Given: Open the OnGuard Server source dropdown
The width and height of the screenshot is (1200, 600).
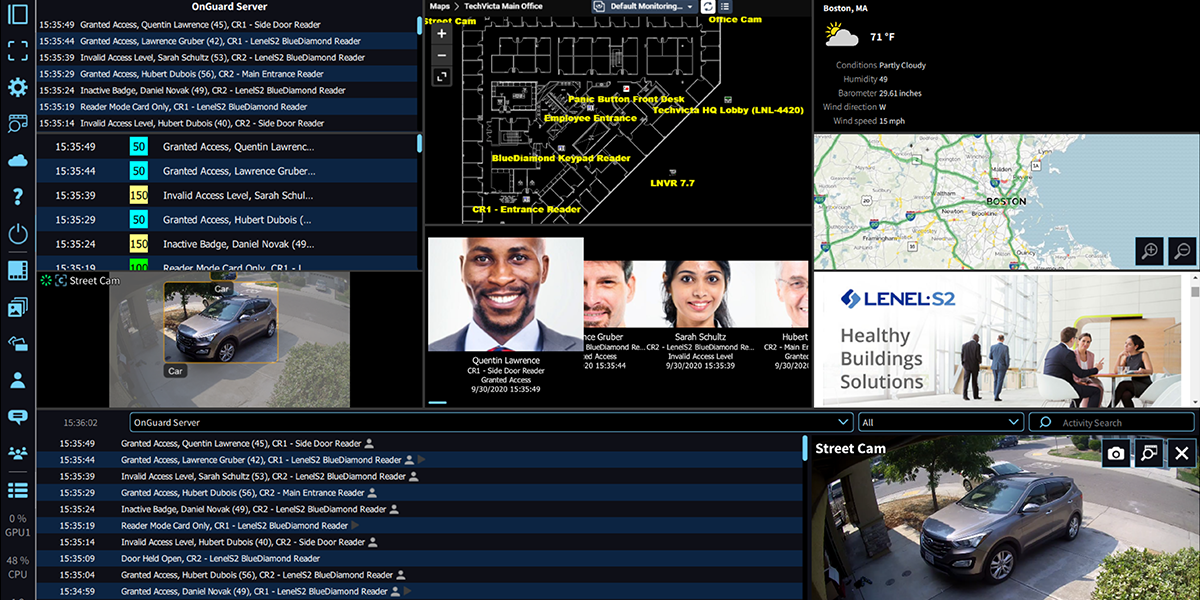Looking at the screenshot, I should pos(491,423).
